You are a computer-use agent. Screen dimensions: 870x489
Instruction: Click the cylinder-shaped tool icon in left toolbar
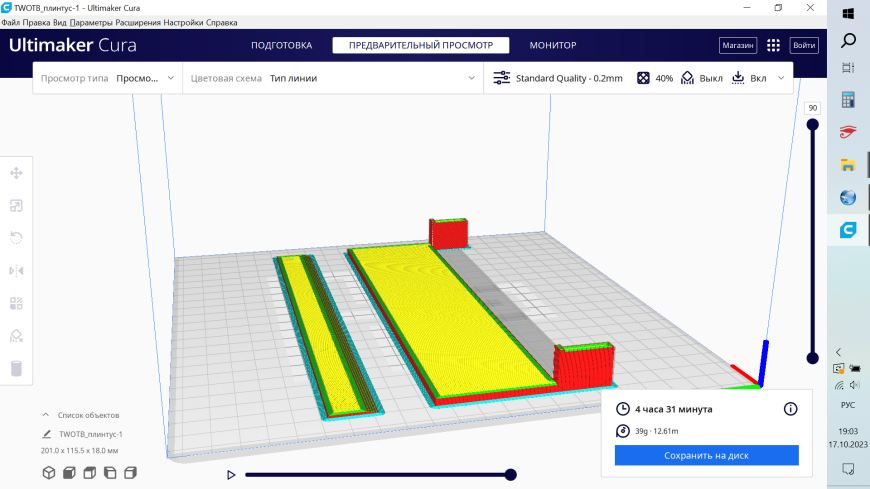click(x=16, y=369)
